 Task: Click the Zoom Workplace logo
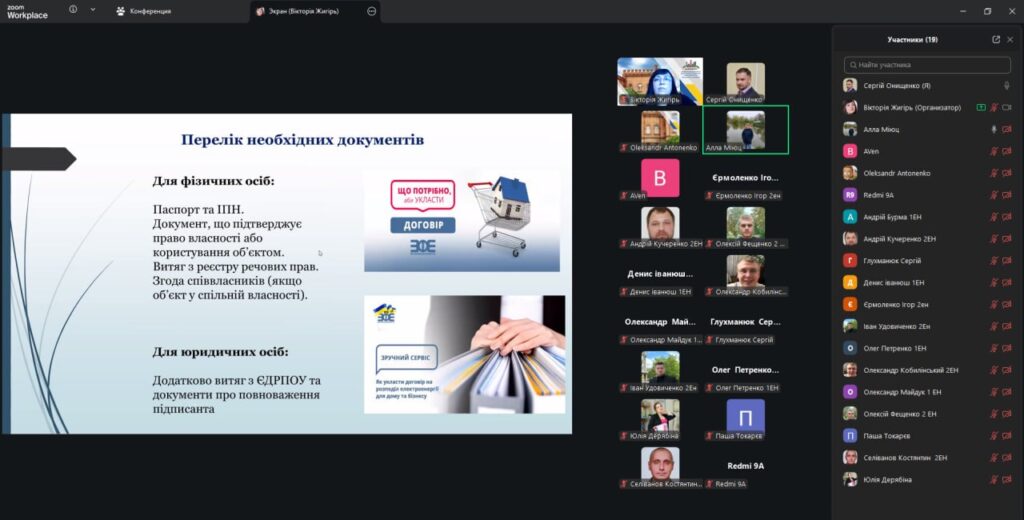click(x=27, y=11)
